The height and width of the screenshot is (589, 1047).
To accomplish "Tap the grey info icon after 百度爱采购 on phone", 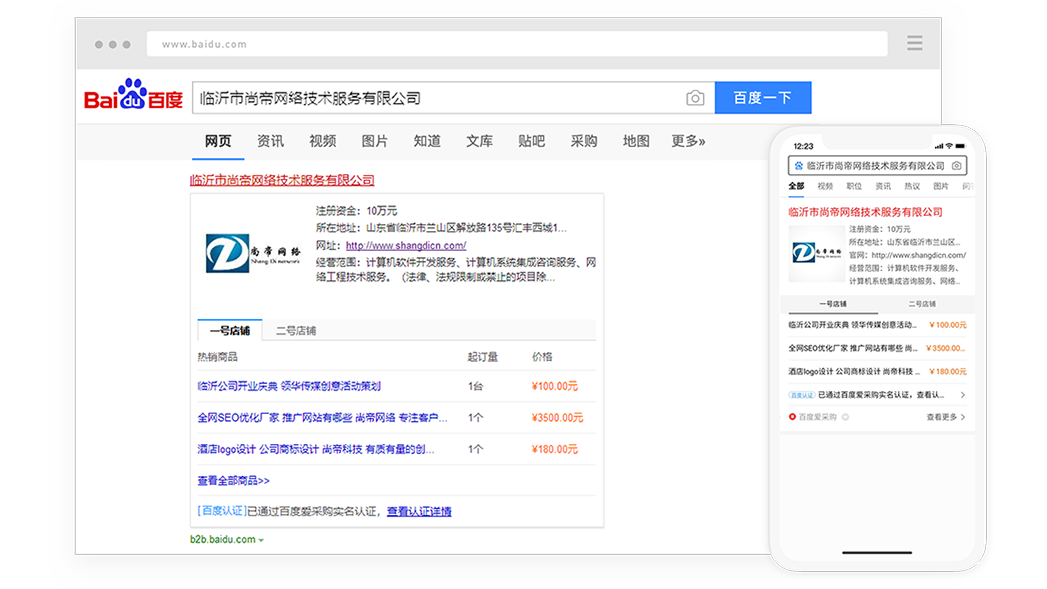I will click(845, 417).
